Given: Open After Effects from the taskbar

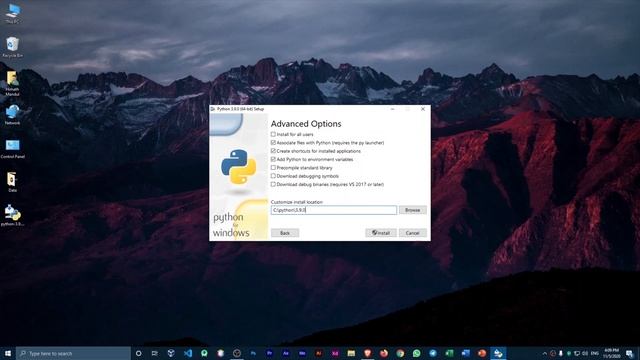Looking at the screenshot, I should pyautogui.click(x=286, y=353).
